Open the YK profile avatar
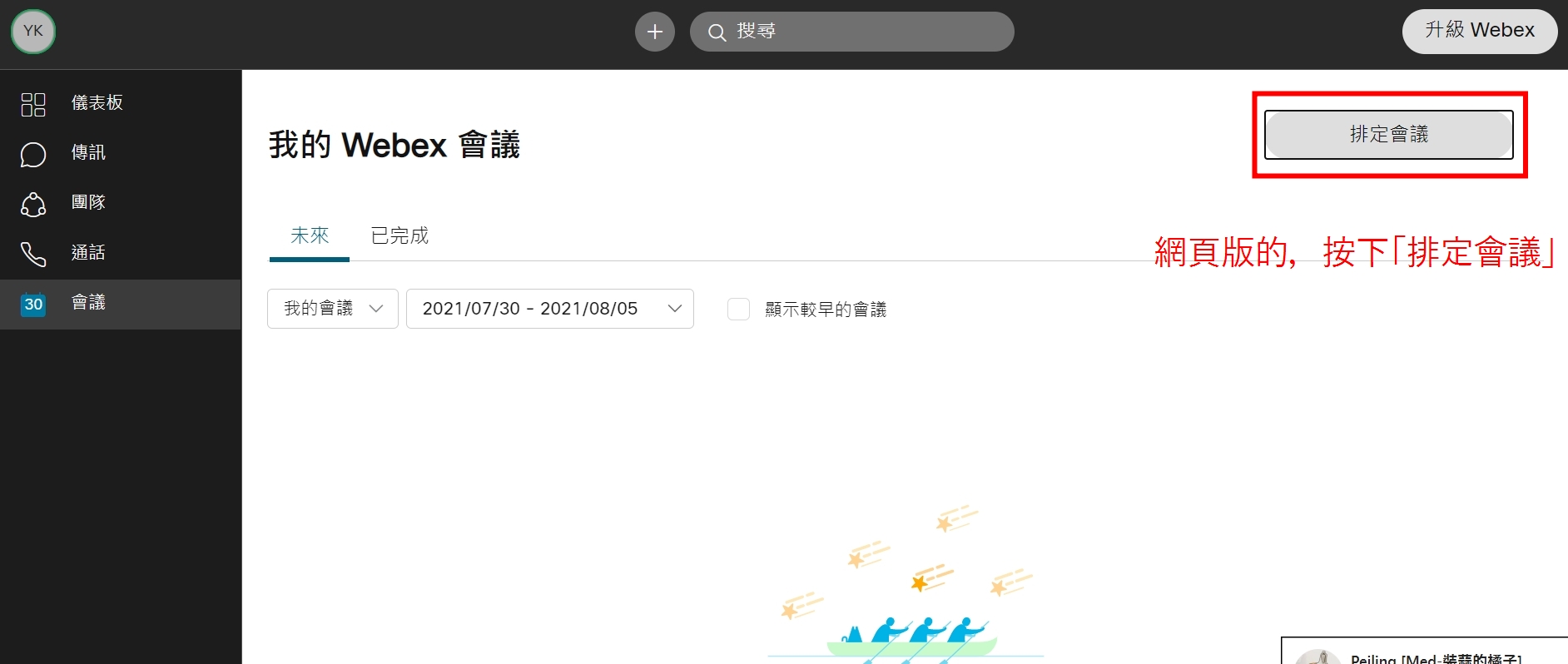The width and height of the screenshot is (1568, 664). 33,32
